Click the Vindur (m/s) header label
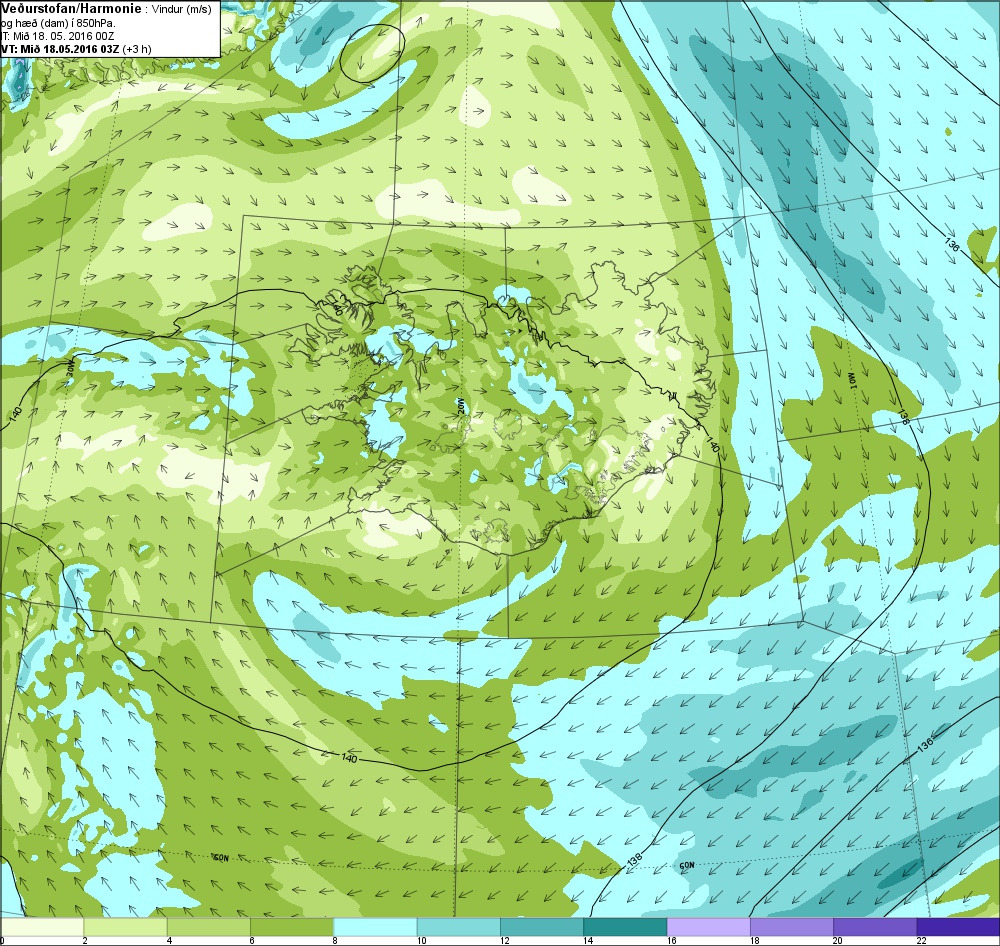This screenshot has height=946, width=1000. point(181,10)
